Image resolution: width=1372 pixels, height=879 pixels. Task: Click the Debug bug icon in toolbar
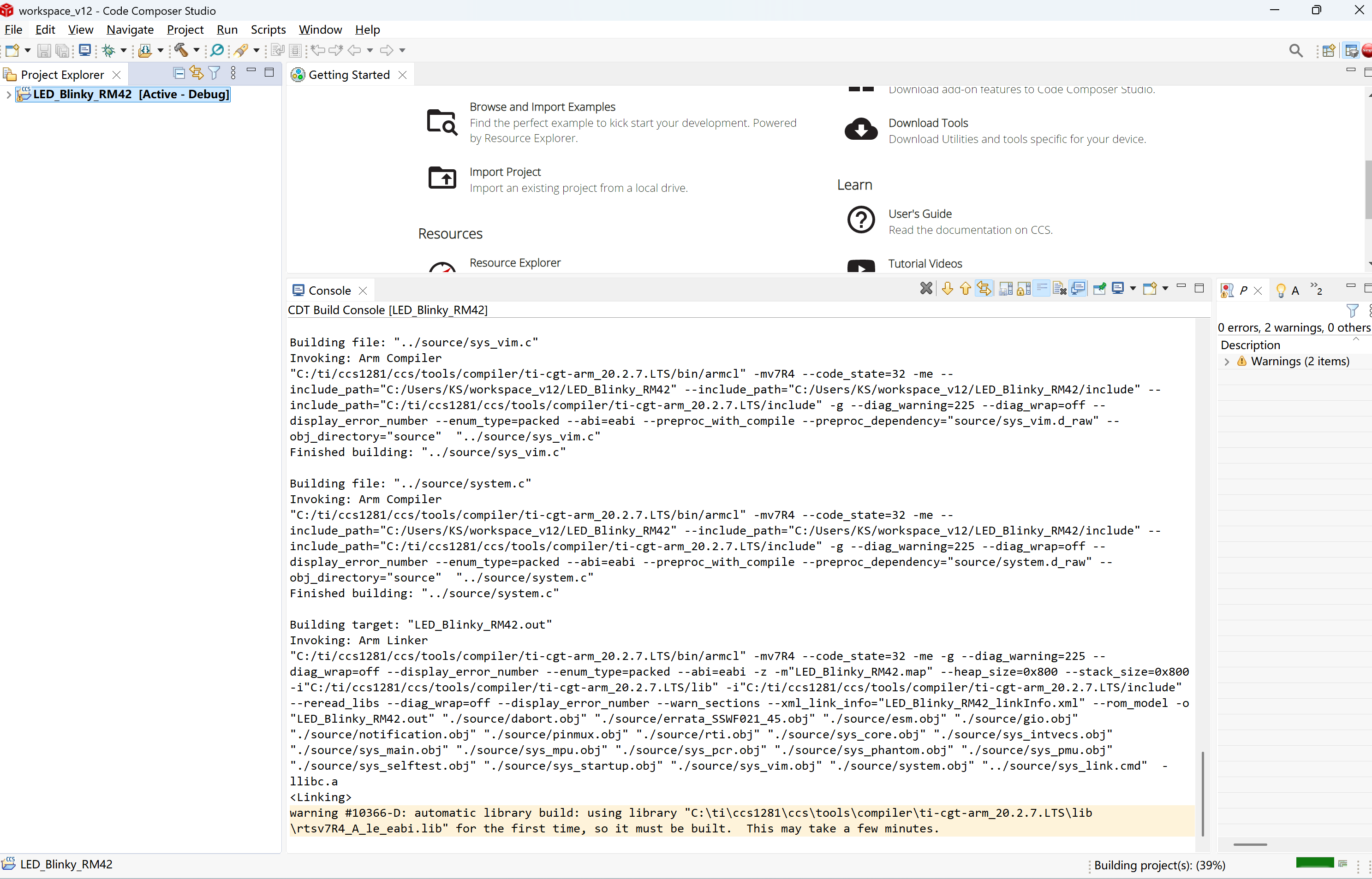tap(108, 51)
